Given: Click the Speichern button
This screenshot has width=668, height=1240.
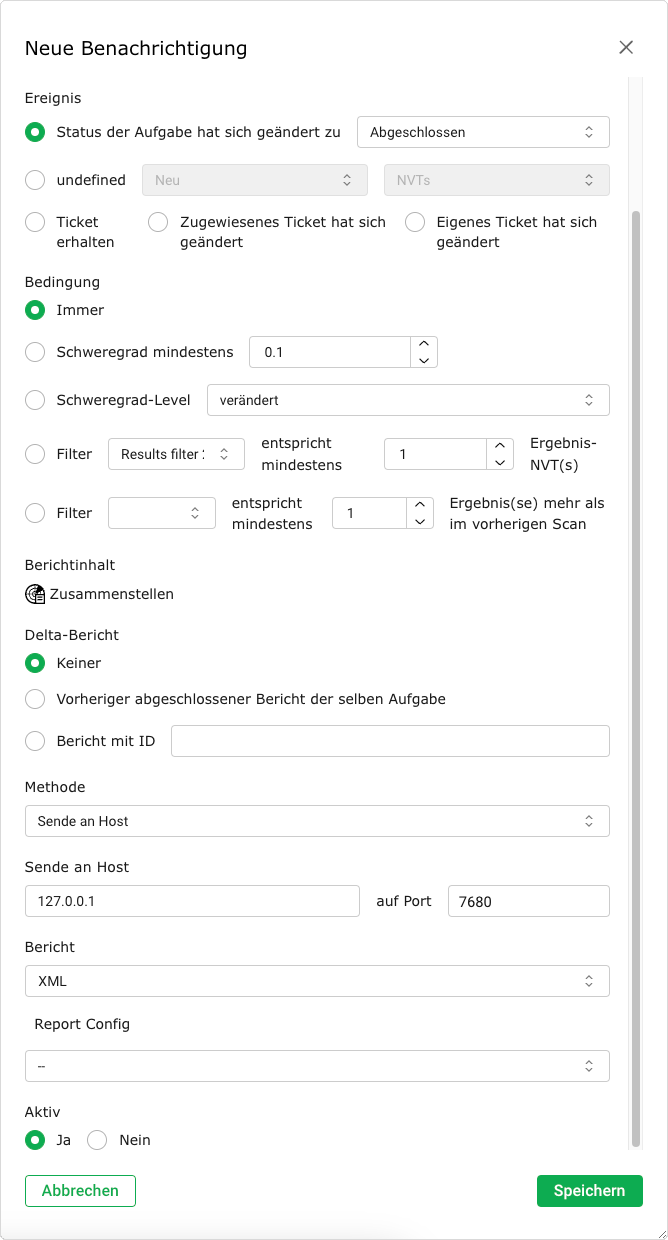Looking at the screenshot, I should [589, 1191].
